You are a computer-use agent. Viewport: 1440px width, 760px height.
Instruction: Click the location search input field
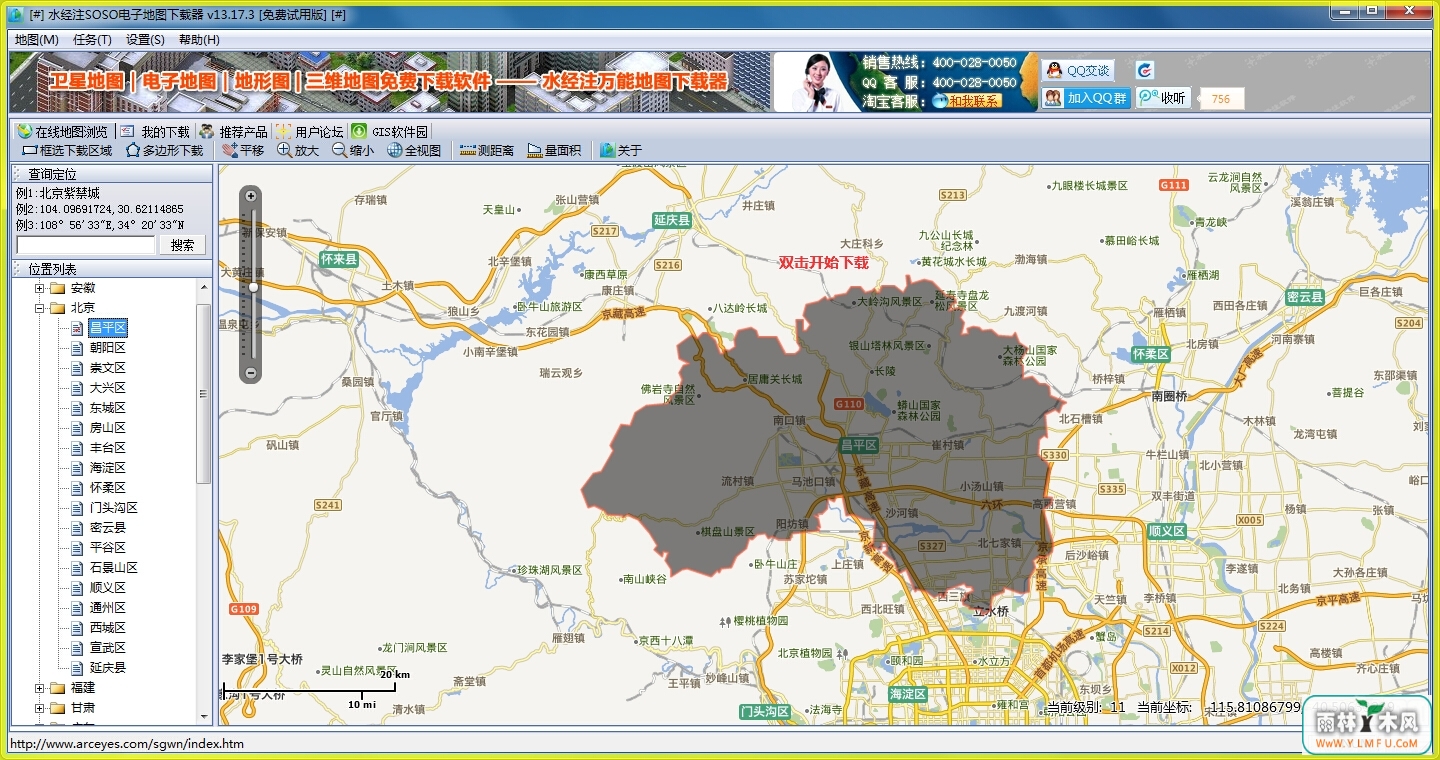(86, 245)
